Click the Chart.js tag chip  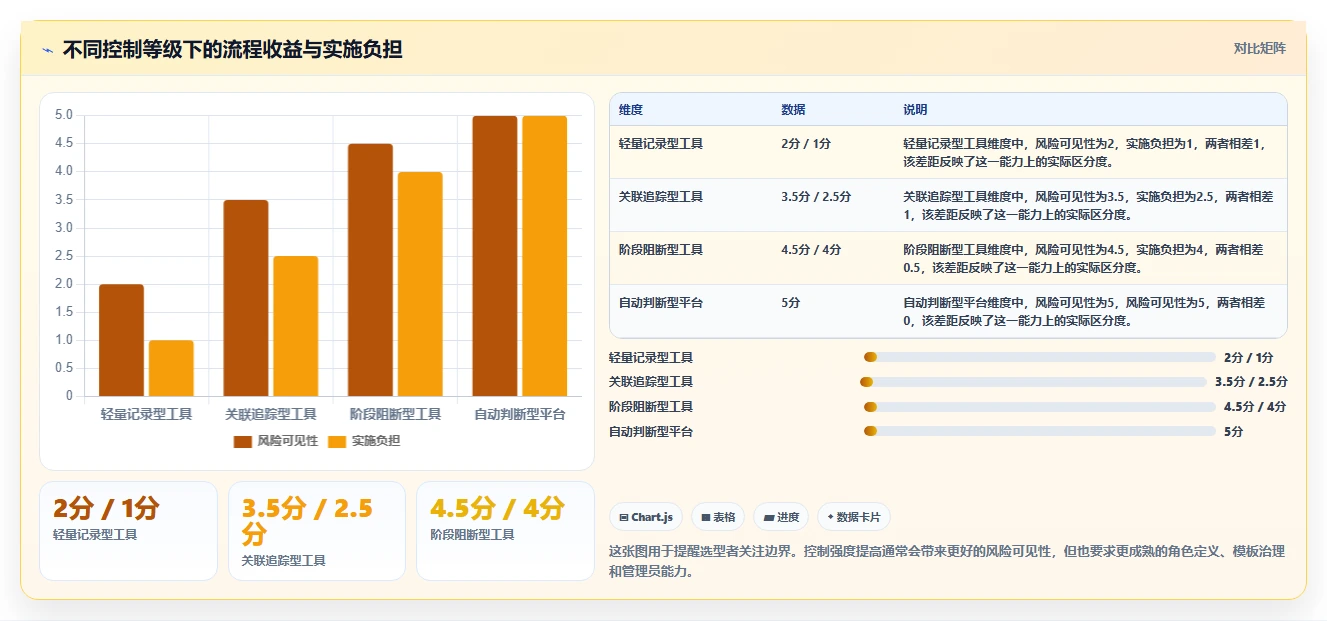647,517
